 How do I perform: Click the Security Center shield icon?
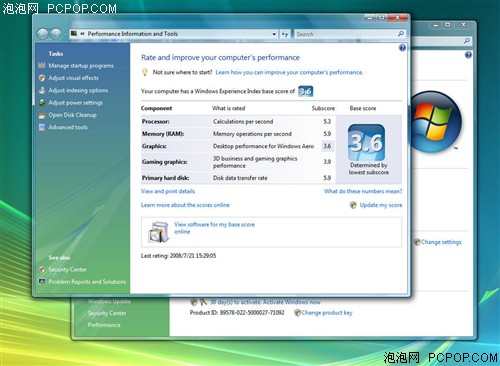tap(42, 269)
